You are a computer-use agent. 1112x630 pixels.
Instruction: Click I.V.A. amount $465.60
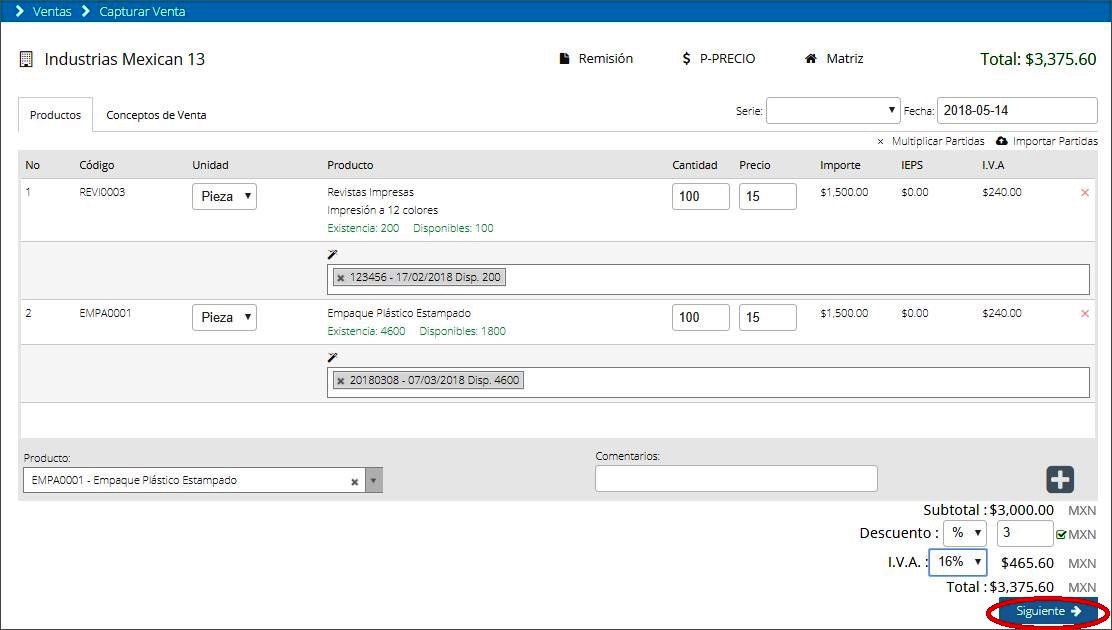[x=1027, y=563]
